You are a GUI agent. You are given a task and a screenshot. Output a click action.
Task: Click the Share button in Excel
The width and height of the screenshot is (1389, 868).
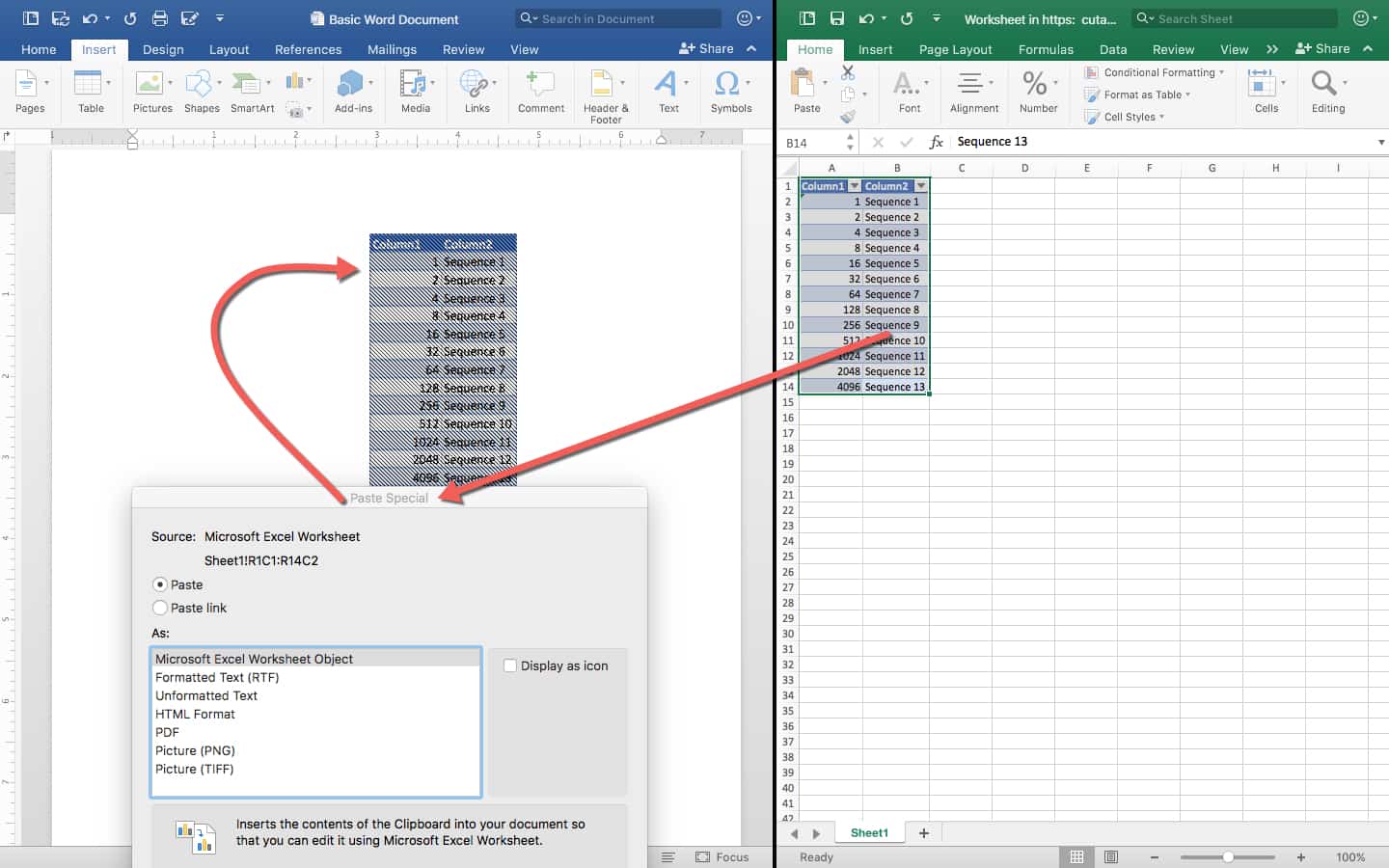pos(1322,48)
